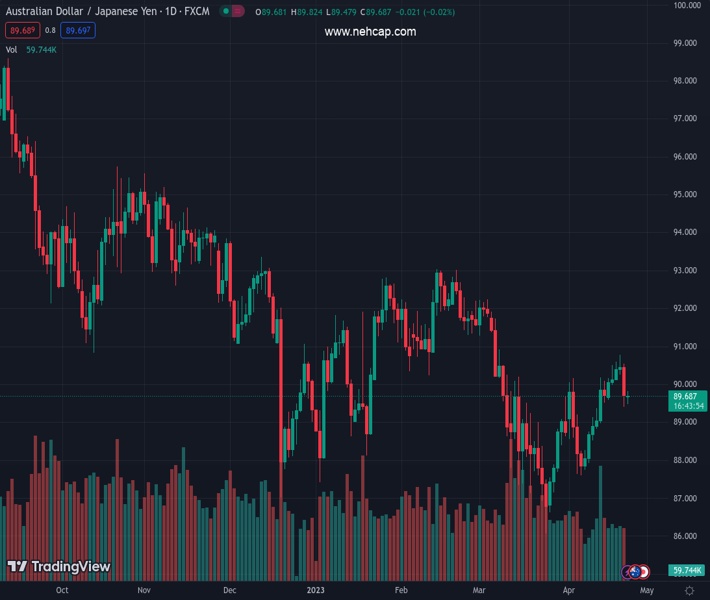Viewport: 710px width, 600px height.
Task: Select the Vol indicator label
Action: tap(12, 49)
